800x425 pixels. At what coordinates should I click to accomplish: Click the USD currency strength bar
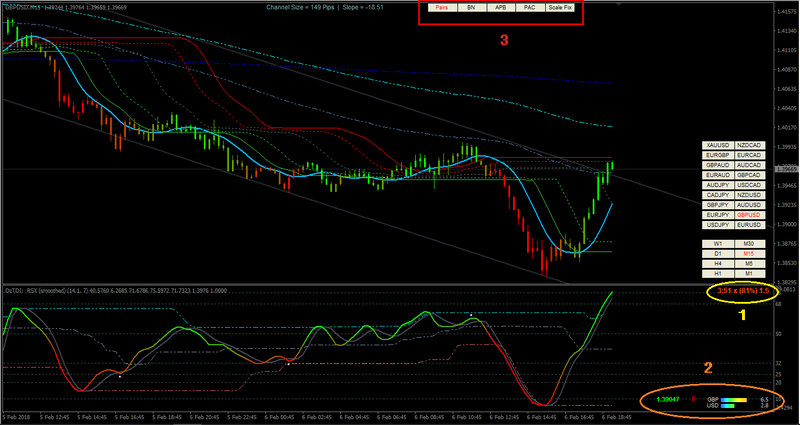click(728, 406)
